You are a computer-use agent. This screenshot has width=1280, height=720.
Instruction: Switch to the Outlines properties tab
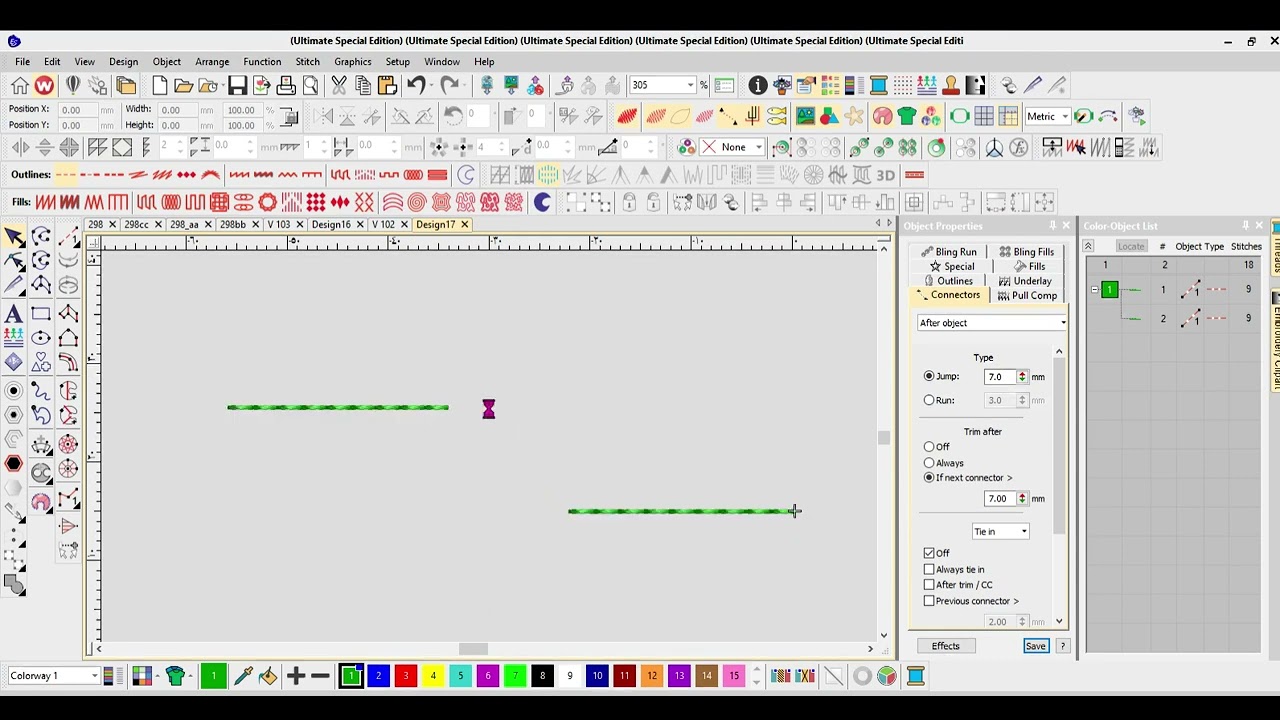point(948,281)
